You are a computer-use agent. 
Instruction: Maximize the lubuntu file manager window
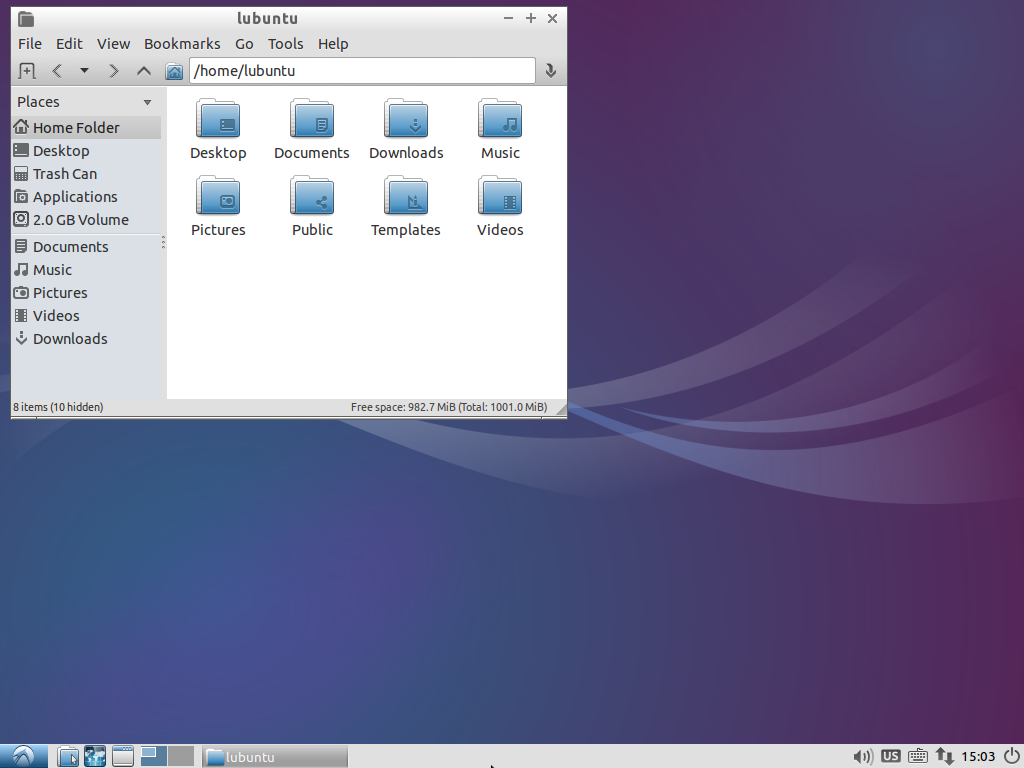[x=530, y=18]
